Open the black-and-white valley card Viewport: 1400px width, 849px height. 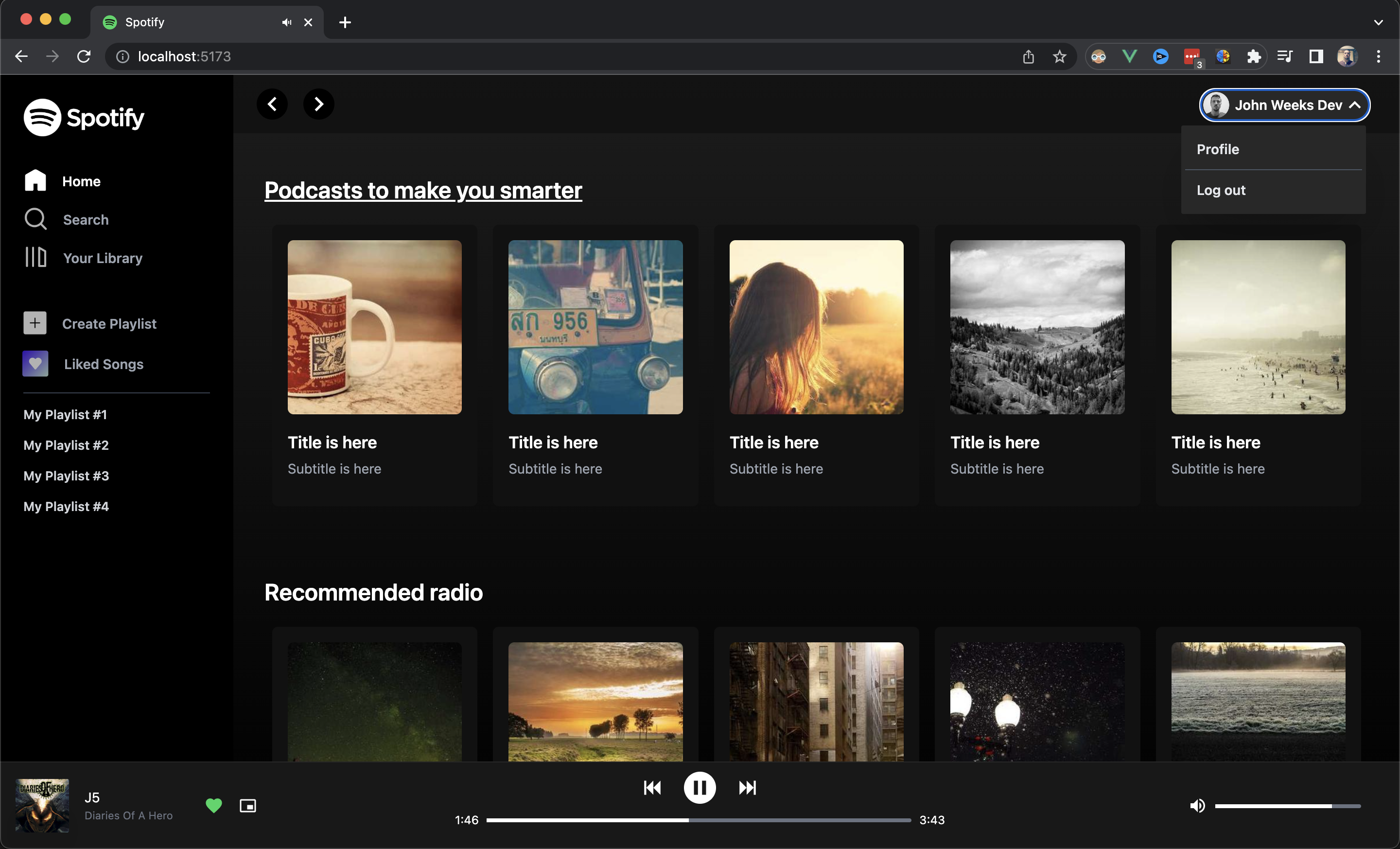click(1037, 365)
